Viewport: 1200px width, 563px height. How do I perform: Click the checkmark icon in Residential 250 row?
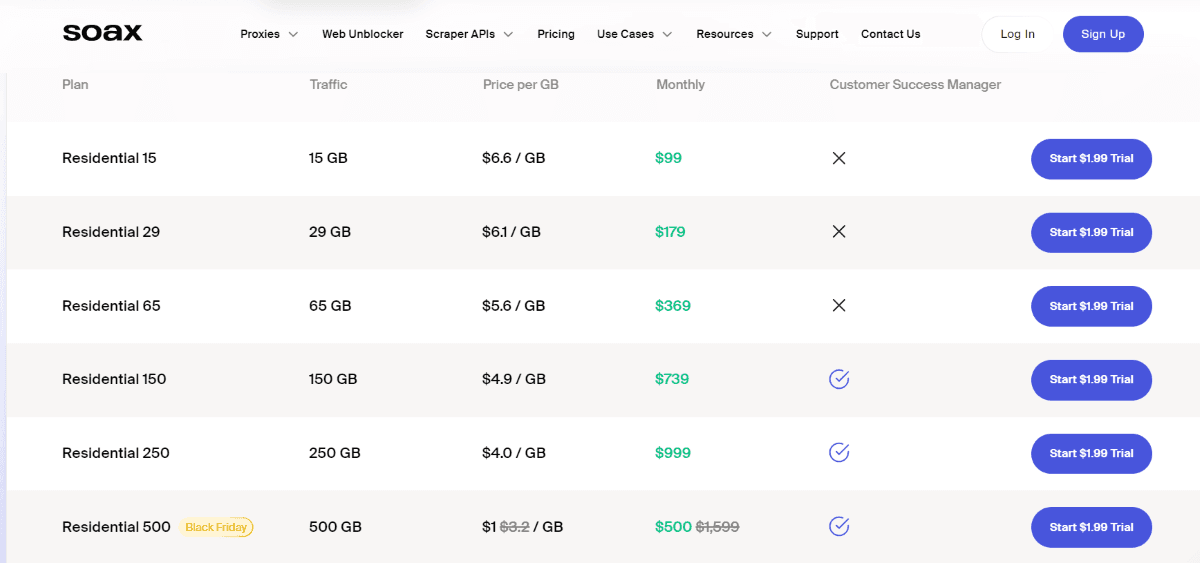pyautogui.click(x=839, y=453)
